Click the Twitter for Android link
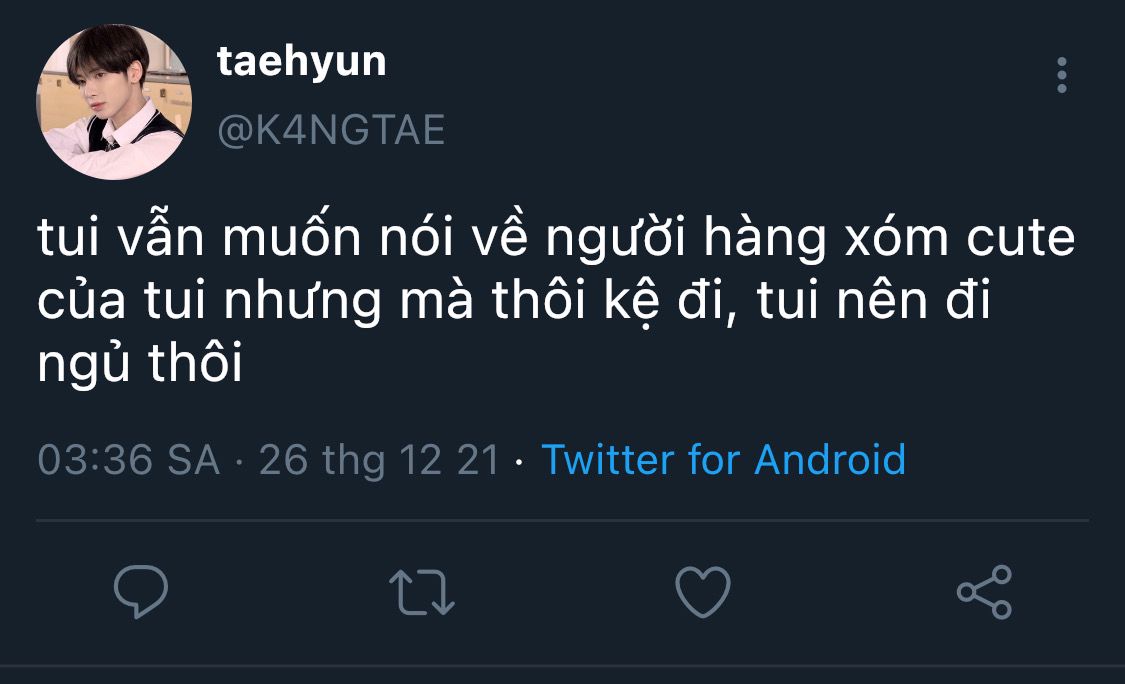 723,460
